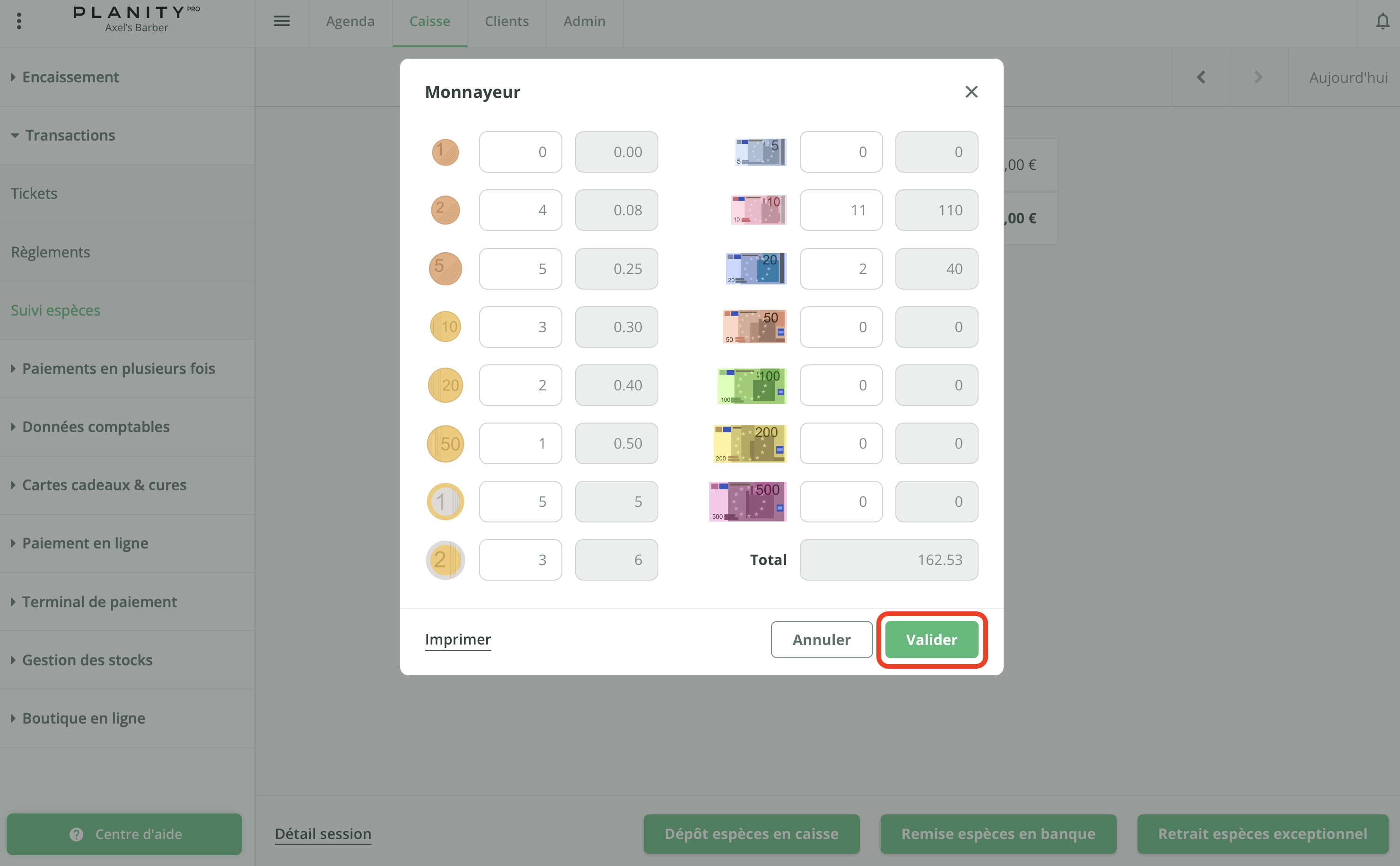Expand Cartes cadeaux & cures
Viewport: 1400px width, 866px height.
(104, 485)
